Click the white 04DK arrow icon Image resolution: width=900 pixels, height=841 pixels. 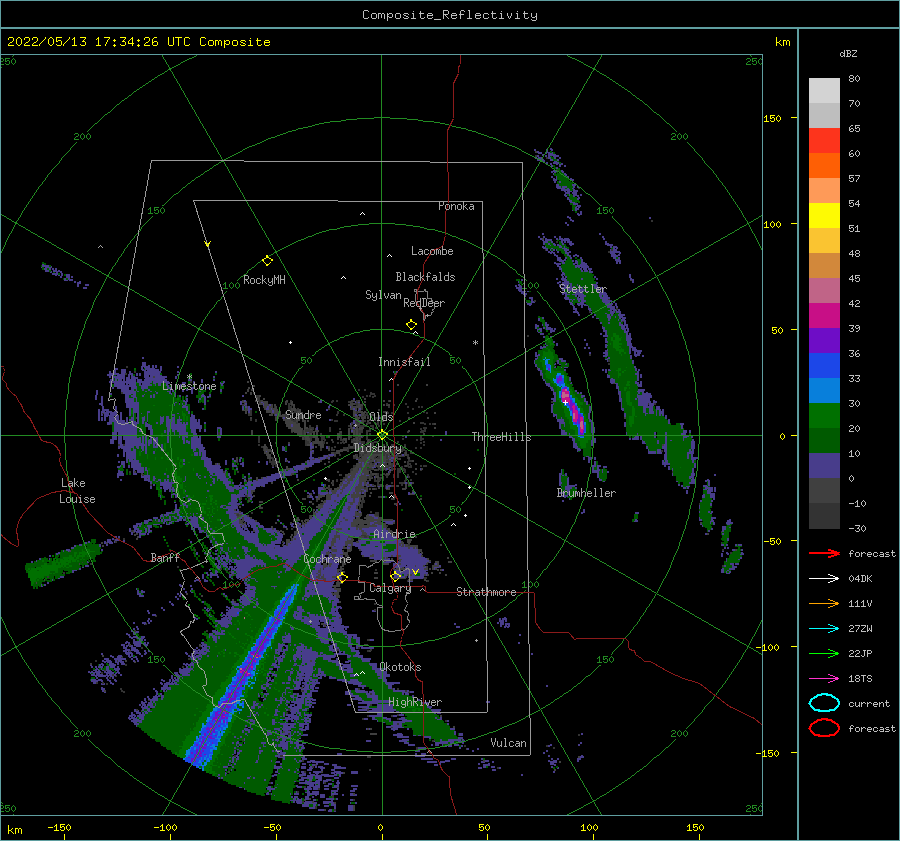click(x=824, y=579)
